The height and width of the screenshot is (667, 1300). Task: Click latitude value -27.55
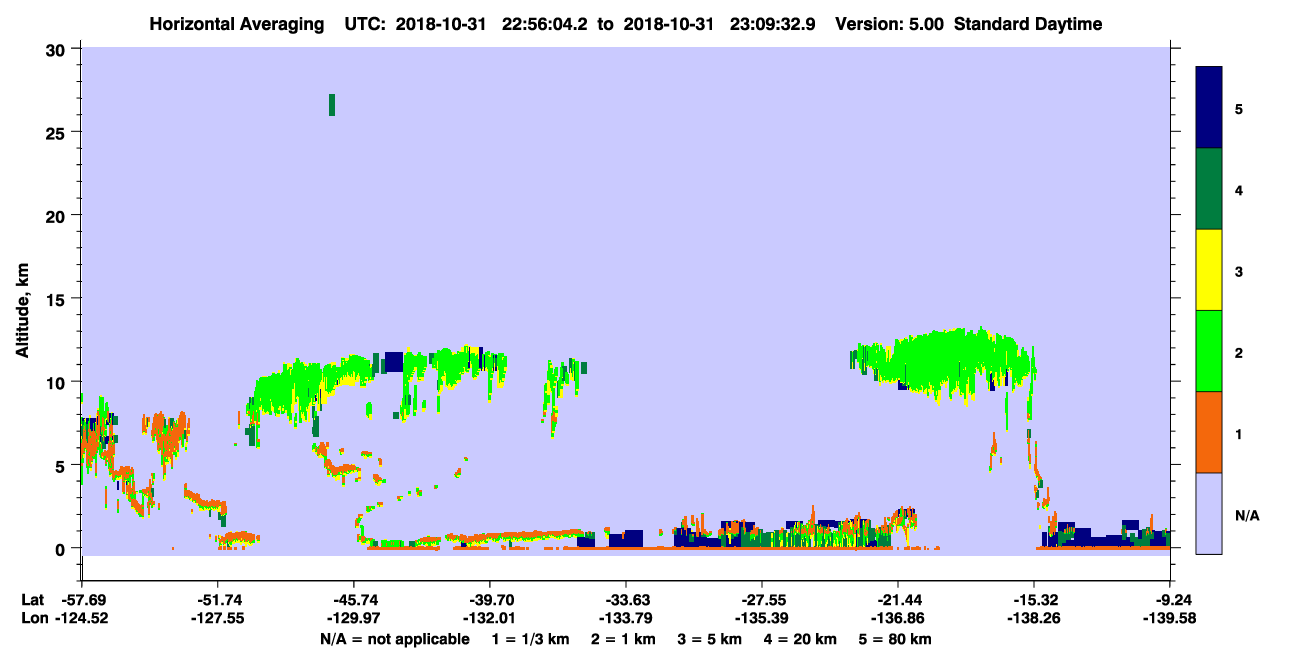[762, 600]
